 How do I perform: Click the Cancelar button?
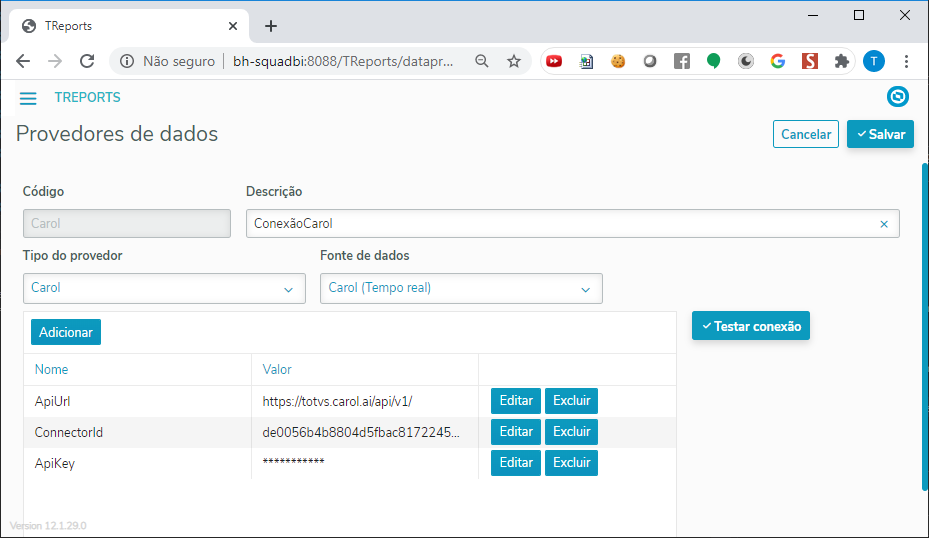coord(806,134)
